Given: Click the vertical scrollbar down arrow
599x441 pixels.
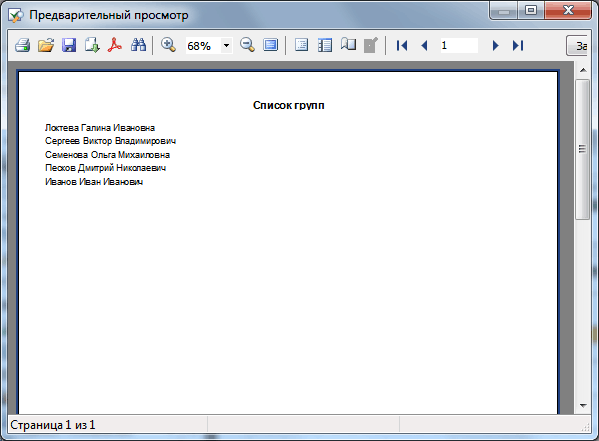Looking at the screenshot, I should tap(583, 406).
